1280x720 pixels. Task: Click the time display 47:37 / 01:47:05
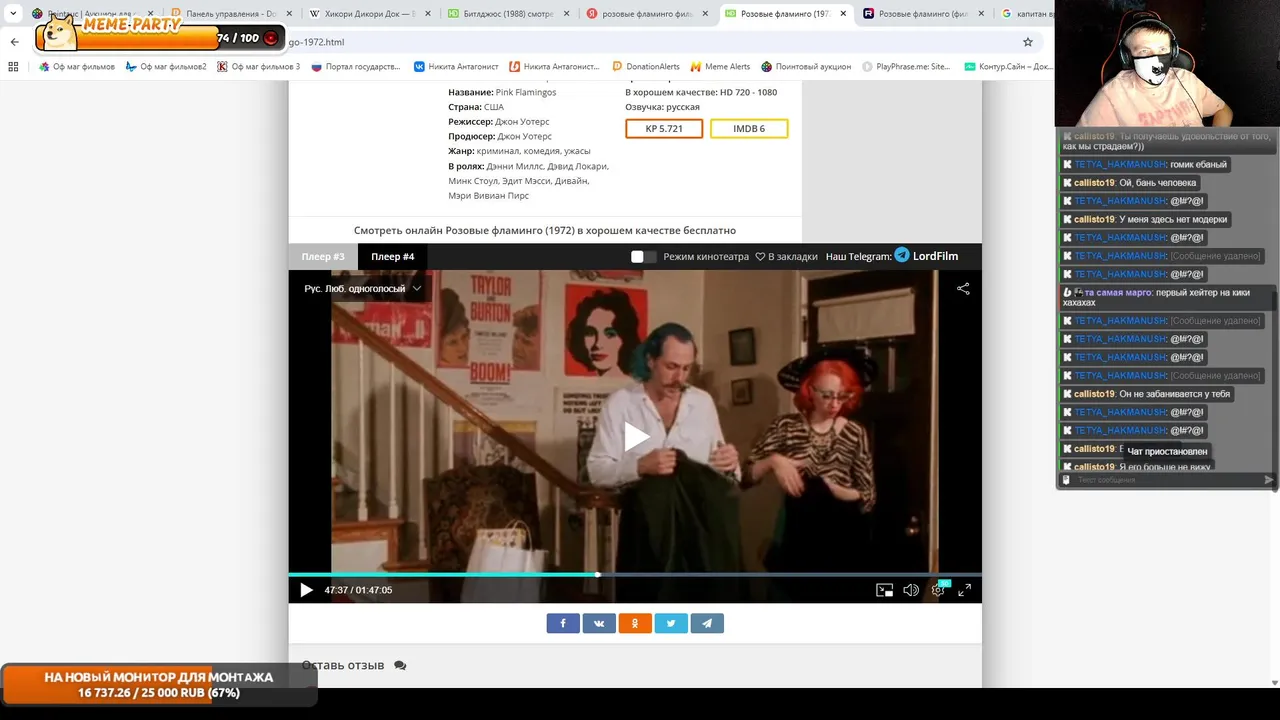click(358, 590)
